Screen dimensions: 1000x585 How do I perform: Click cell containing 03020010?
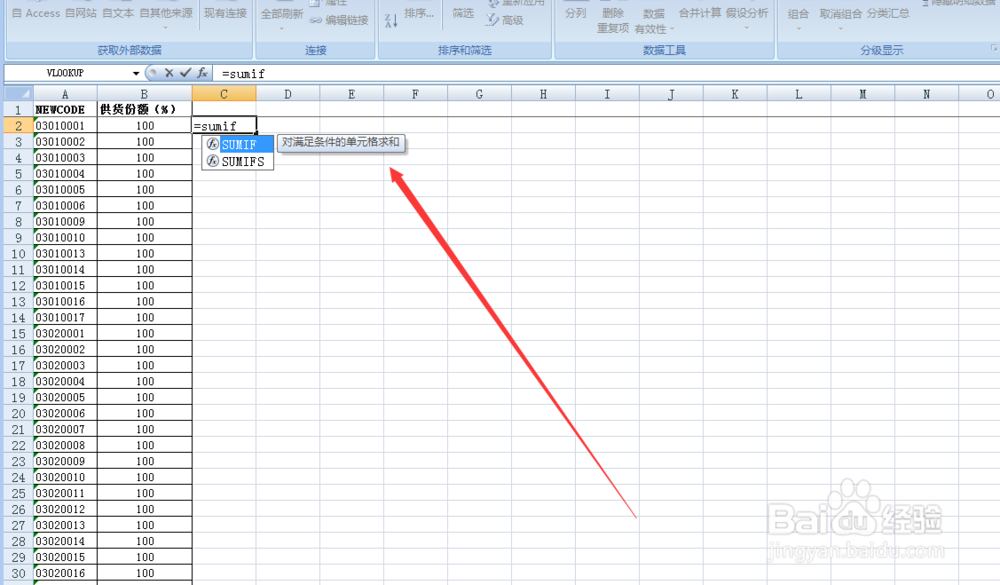65,477
